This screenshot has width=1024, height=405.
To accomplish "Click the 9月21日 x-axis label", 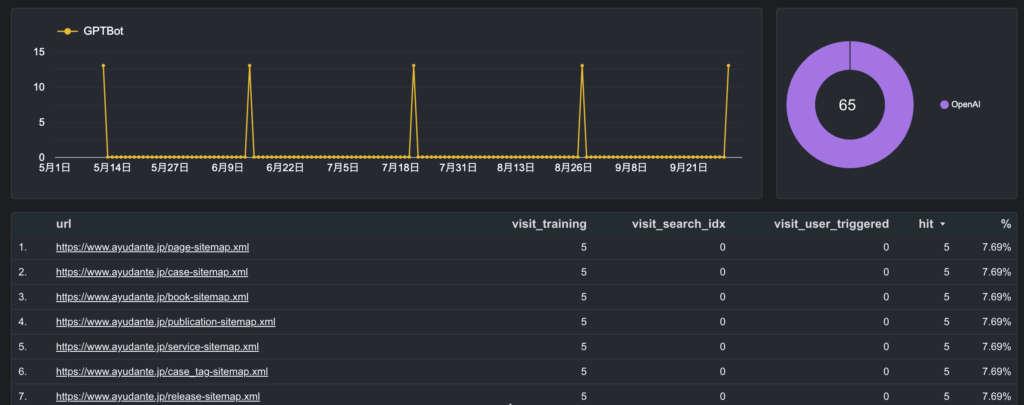I will click(x=688, y=168).
